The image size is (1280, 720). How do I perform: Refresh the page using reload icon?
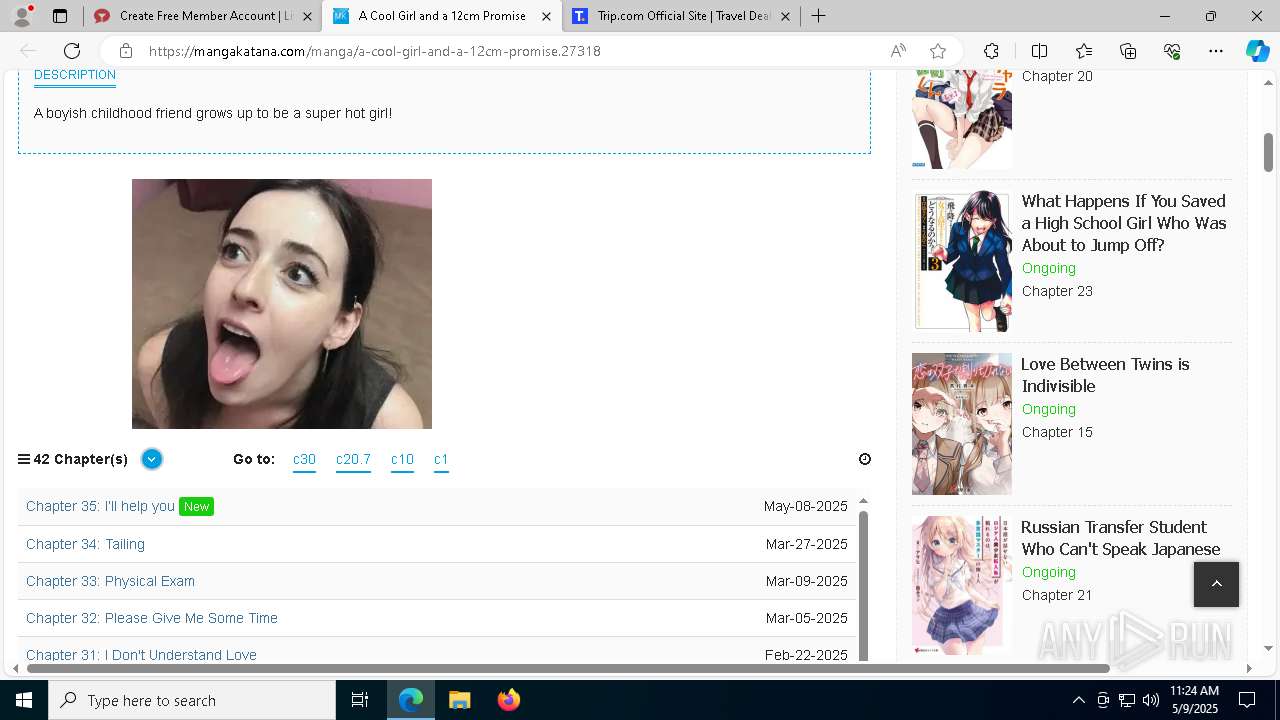click(x=72, y=51)
